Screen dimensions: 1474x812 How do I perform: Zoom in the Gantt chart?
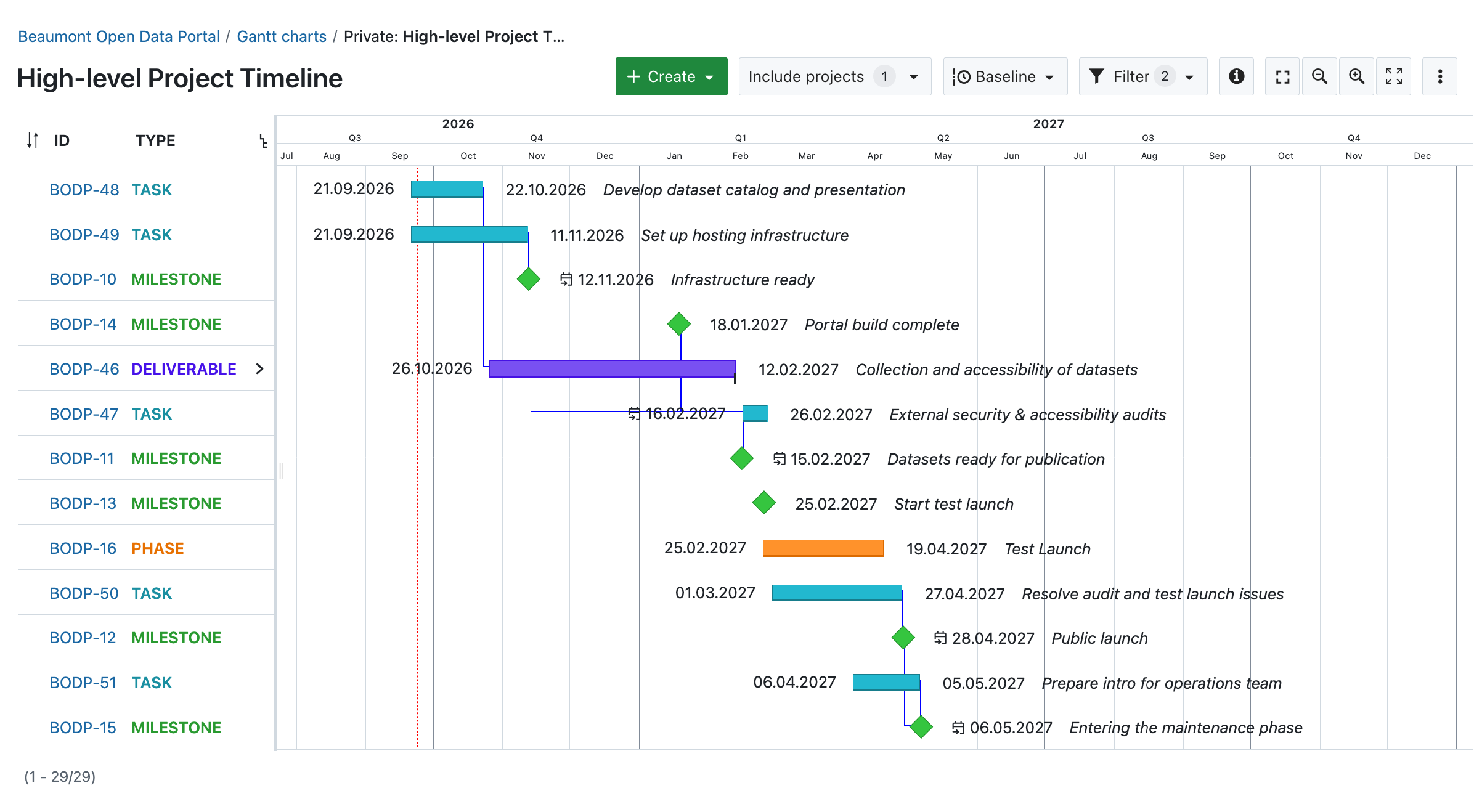(1356, 76)
